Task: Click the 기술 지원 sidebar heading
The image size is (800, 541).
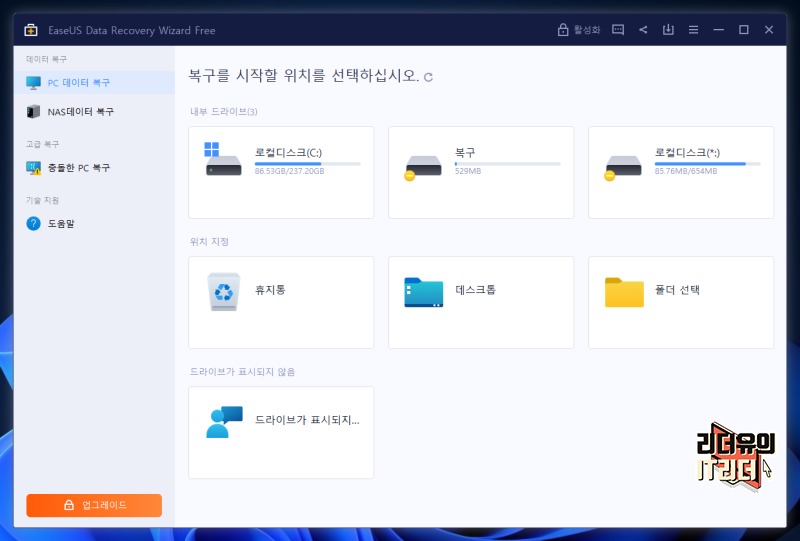Action: (42, 201)
